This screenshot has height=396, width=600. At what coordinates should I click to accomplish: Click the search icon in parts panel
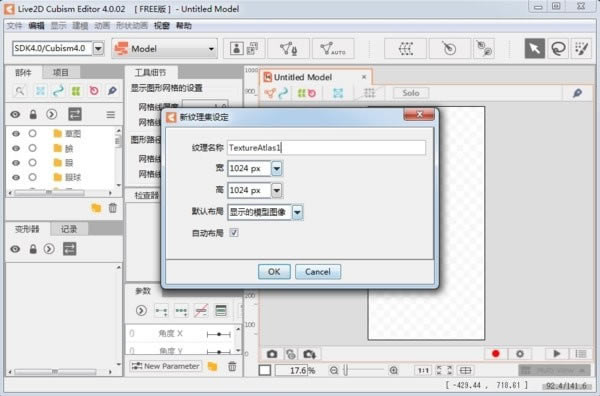[x=20, y=91]
